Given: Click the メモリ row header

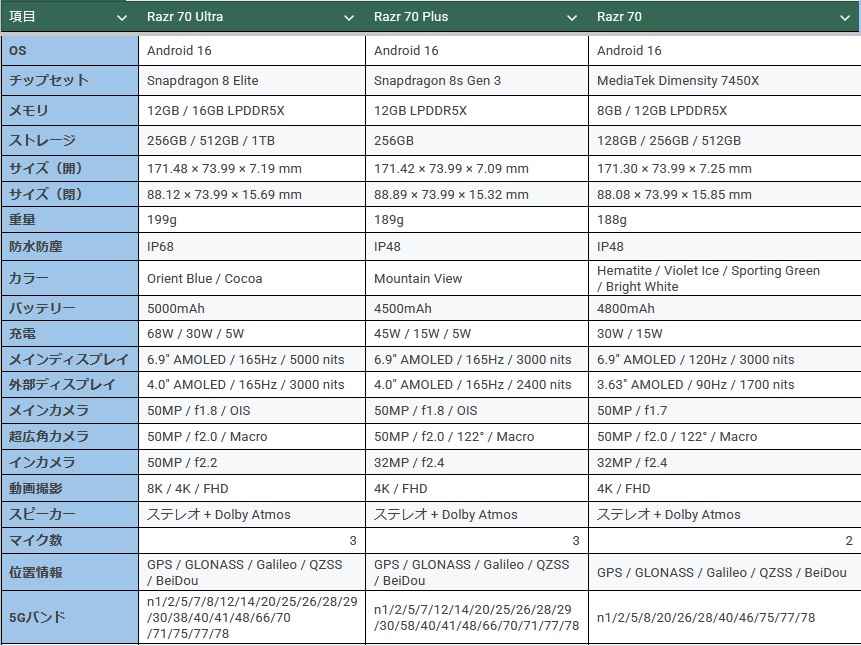Looking at the screenshot, I should pyautogui.click(x=70, y=110).
